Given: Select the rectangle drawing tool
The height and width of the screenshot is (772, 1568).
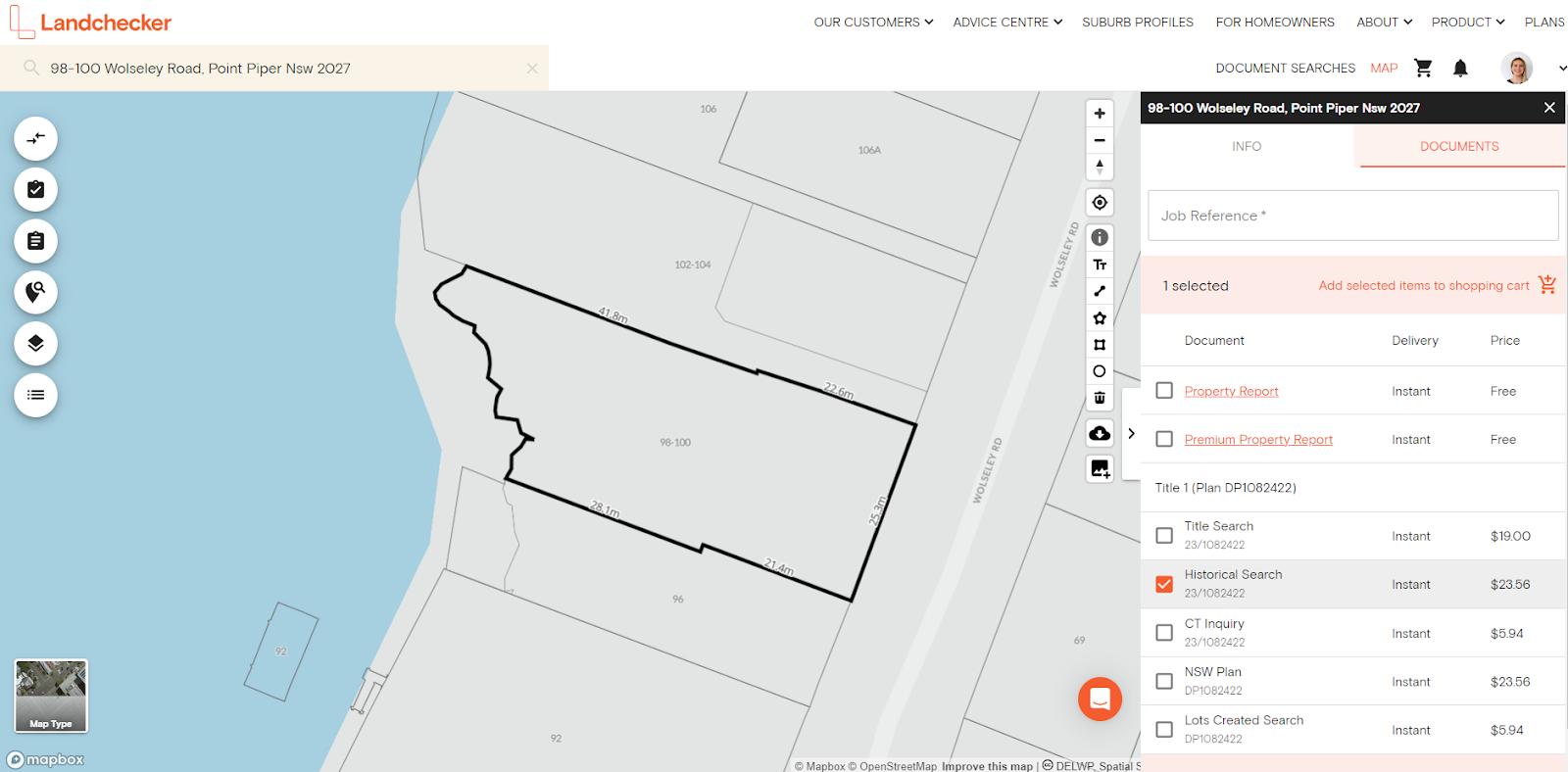Looking at the screenshot, I should (1100, 345).
